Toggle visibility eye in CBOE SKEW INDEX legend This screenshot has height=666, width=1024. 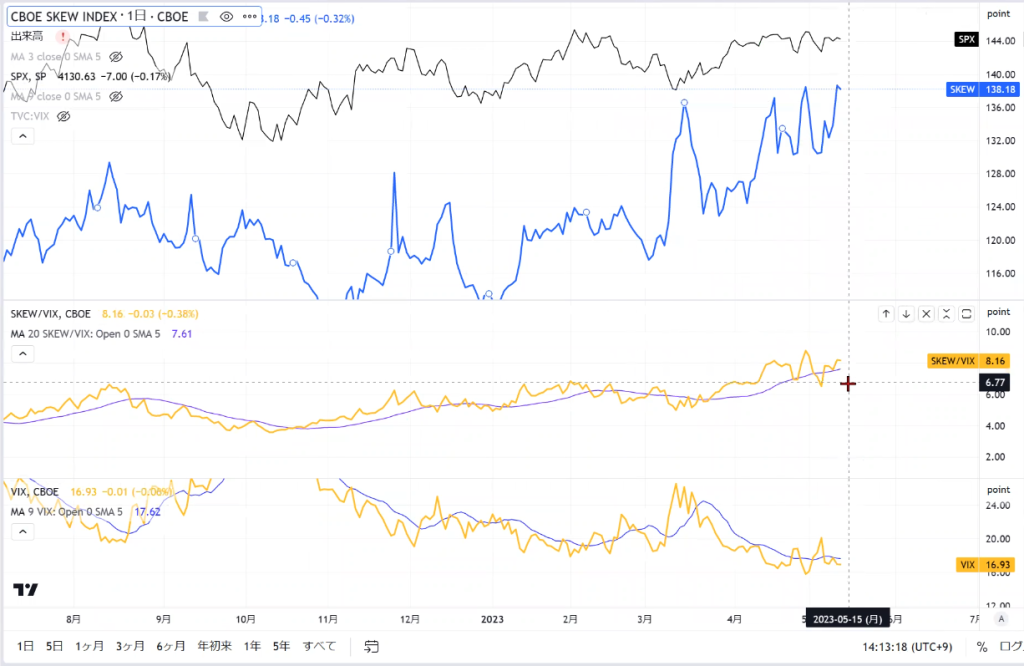point(226,17)
